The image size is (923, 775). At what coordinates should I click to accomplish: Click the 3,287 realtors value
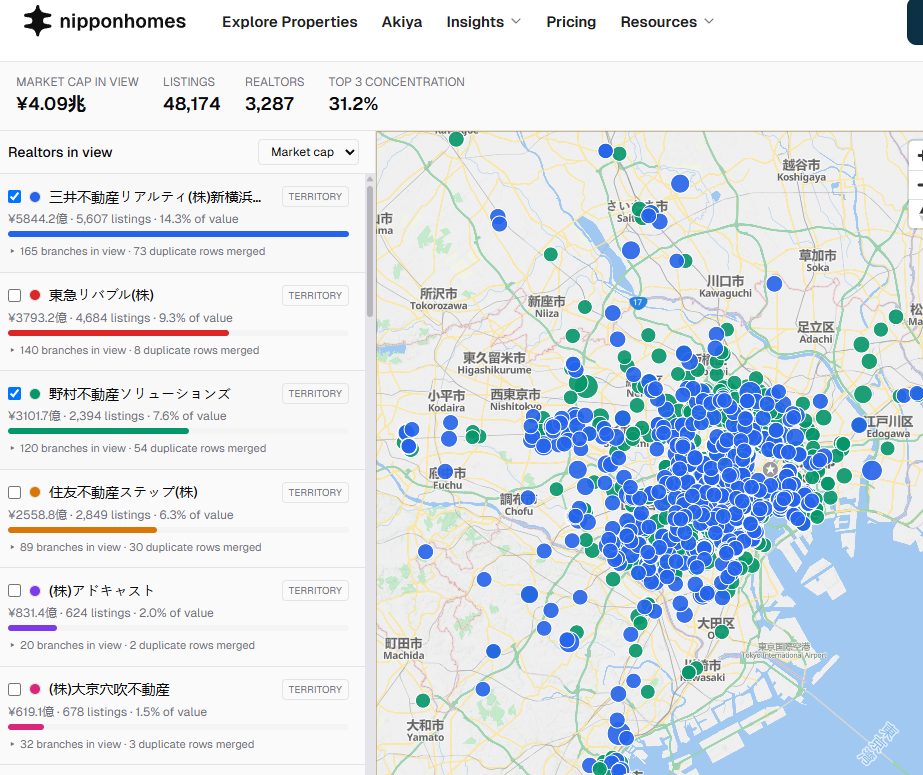coord(270,104)
